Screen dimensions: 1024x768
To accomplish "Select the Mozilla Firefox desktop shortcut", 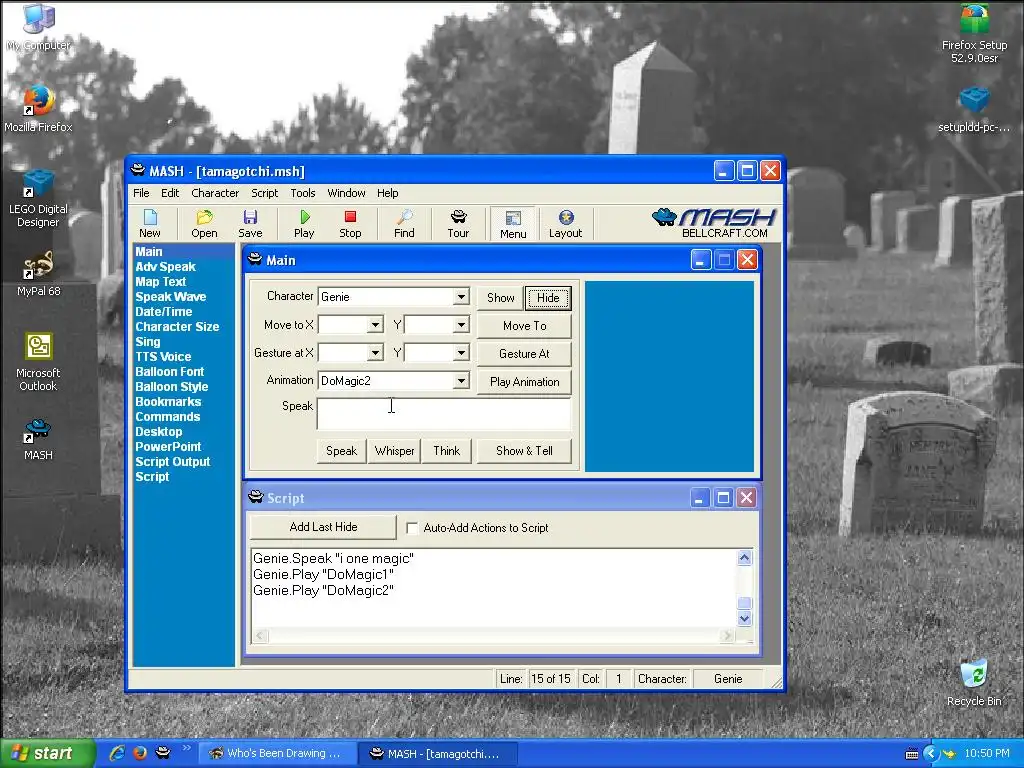I will [x=39, y=108].
